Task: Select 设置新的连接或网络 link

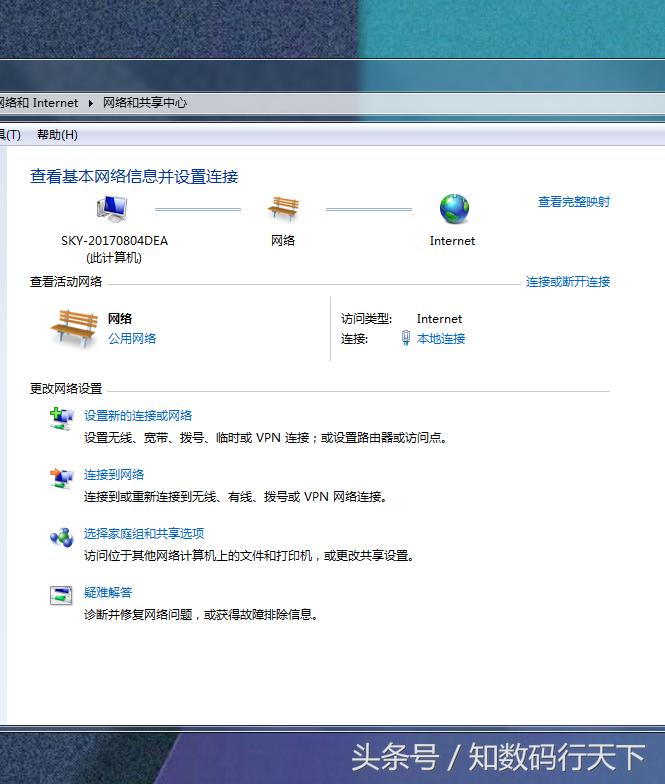Action: (x=138, y=416)
